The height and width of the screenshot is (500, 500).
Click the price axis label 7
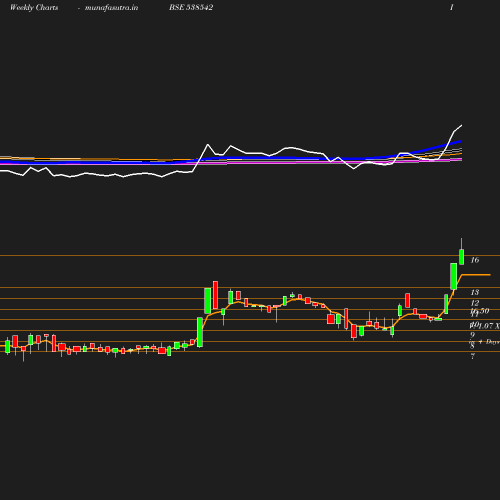coord(473,356)
